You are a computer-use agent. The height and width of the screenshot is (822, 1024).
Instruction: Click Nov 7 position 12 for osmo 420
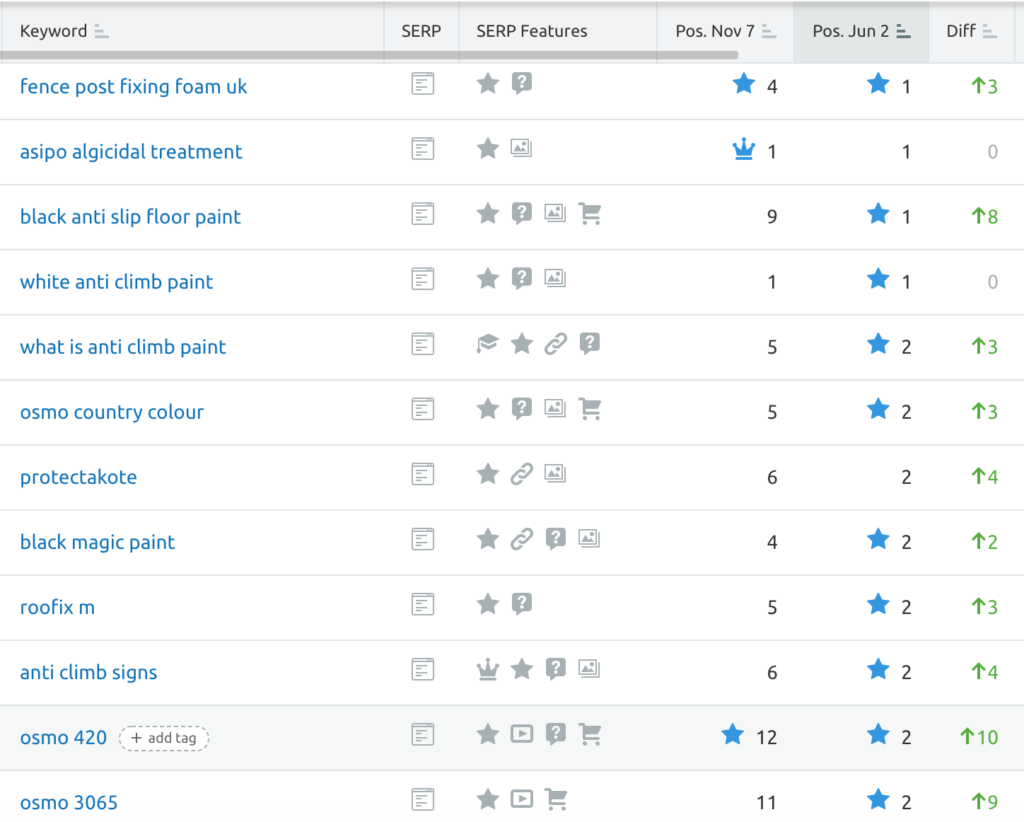(767, 737)
